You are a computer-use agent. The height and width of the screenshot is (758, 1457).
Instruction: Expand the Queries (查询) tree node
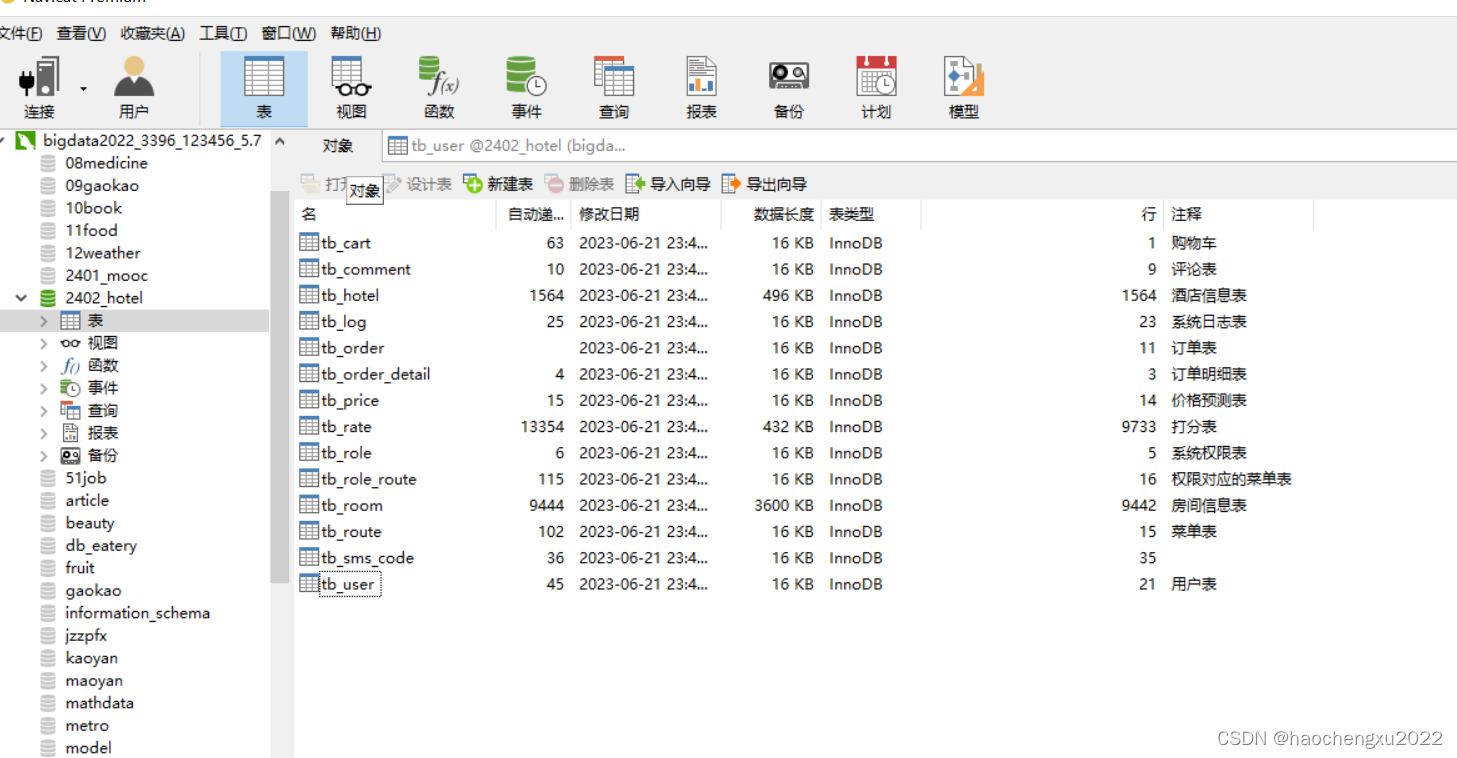pyautogui.click(x=43, y=411)
